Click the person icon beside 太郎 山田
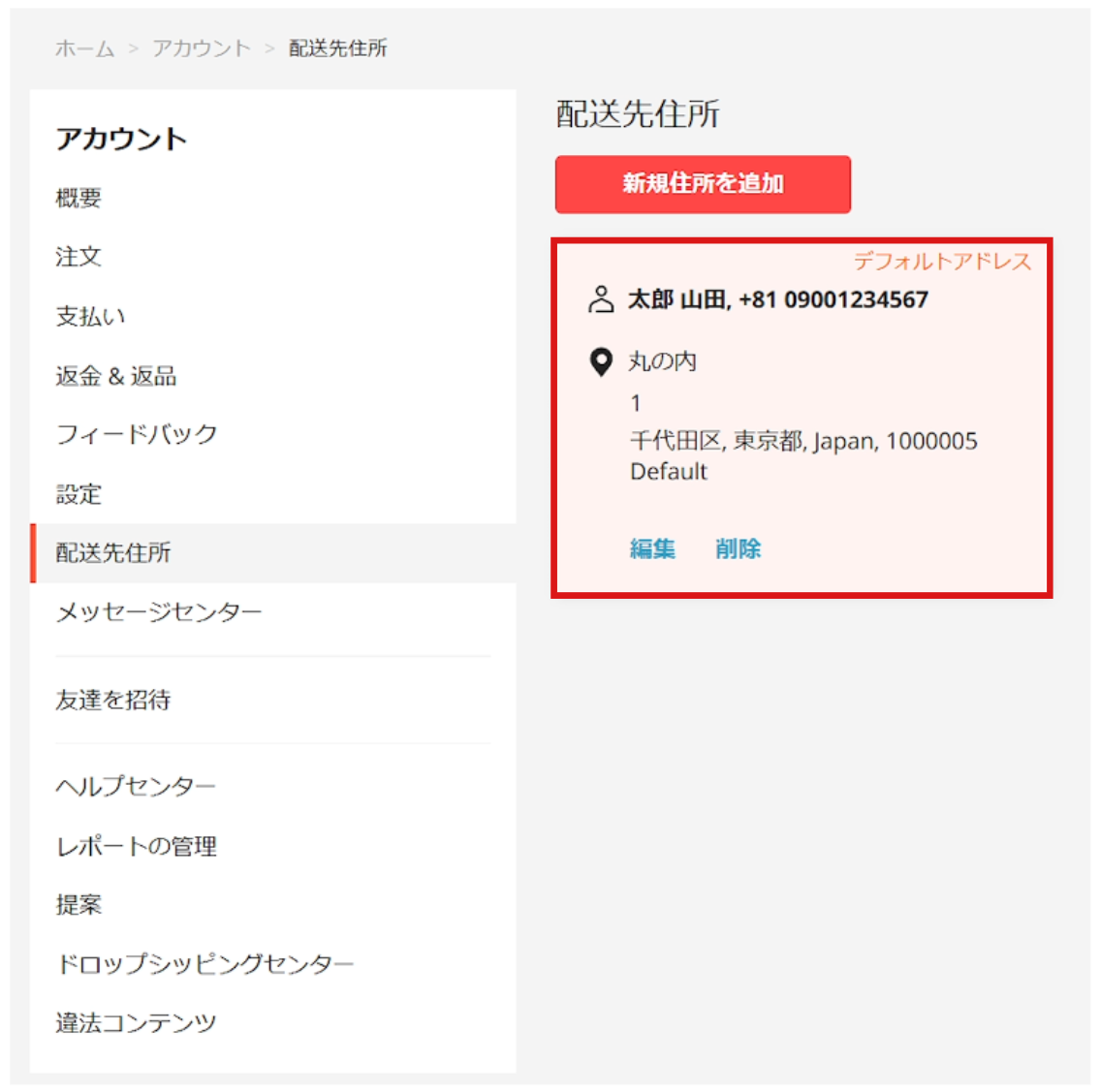The width and height of the screenshot is (1100, 1092). 601,299
